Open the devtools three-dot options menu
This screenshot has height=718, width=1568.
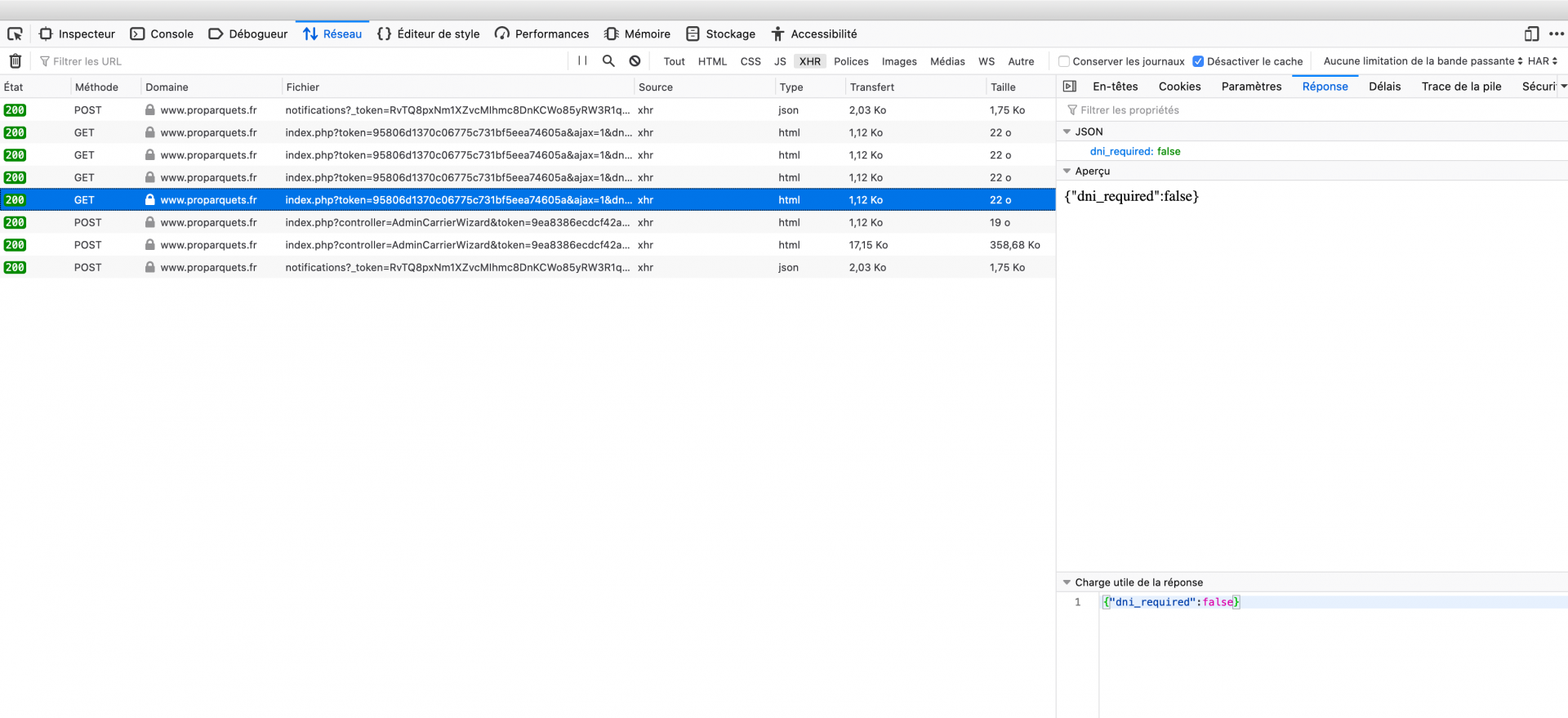click(x=1557, y=33)
